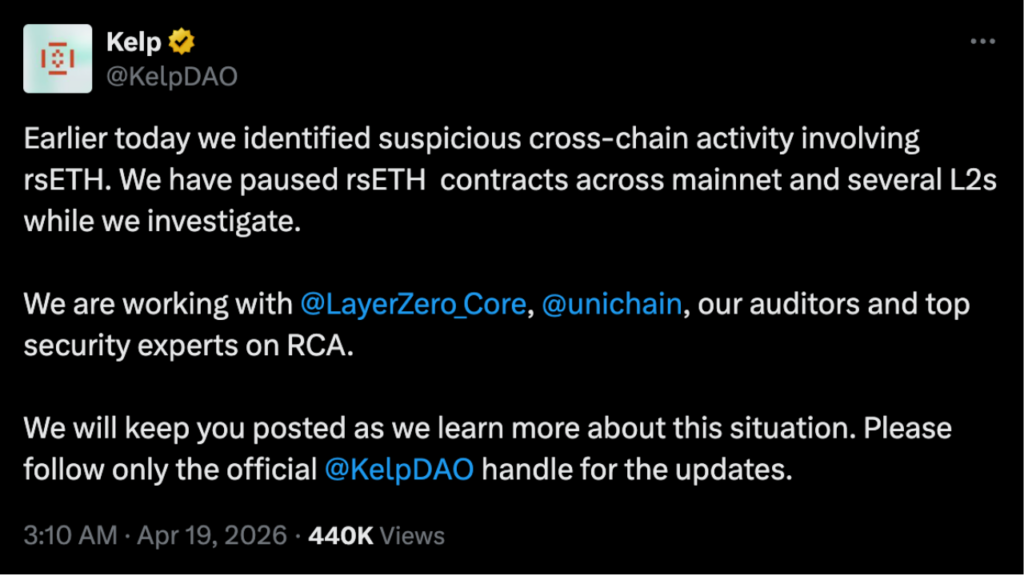This screenshot has height=576, width=1024.
Task: Click the gold verified checkmark beside Kelp
Action: (181, 41)
